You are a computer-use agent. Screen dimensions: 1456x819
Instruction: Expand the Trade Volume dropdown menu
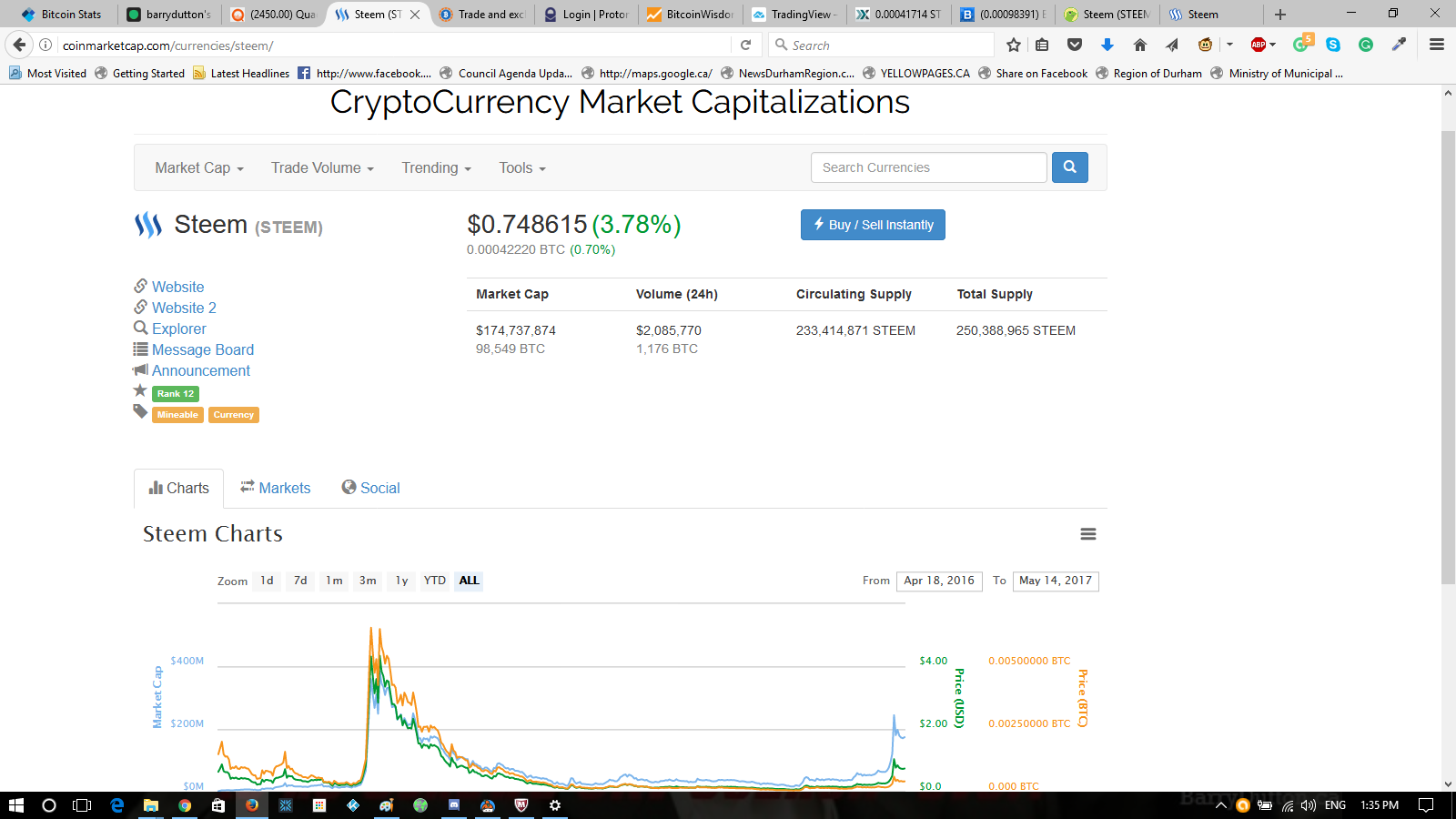coord(322,168)
